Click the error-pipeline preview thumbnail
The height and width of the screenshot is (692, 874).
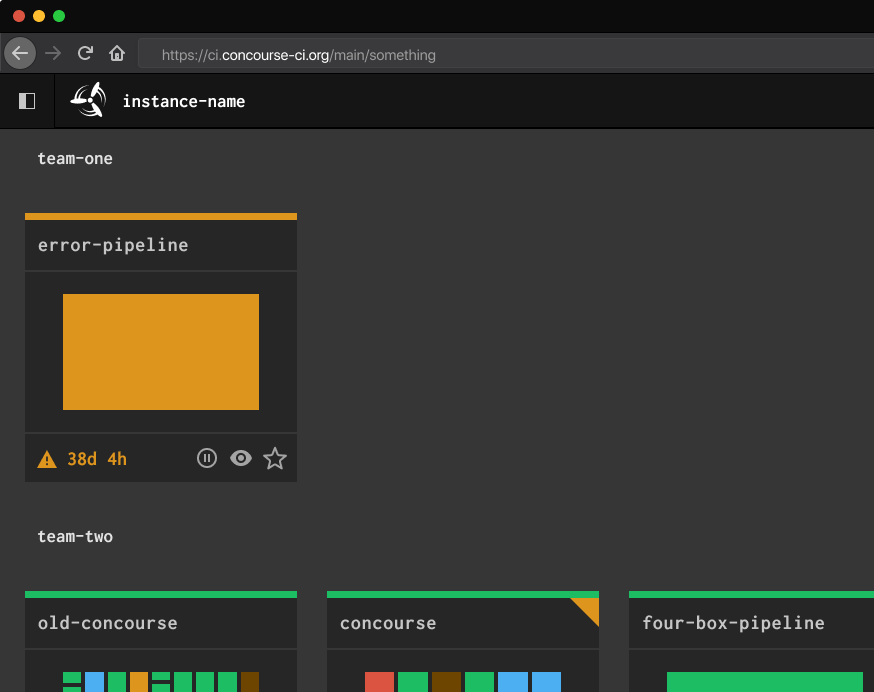[160, 351]
